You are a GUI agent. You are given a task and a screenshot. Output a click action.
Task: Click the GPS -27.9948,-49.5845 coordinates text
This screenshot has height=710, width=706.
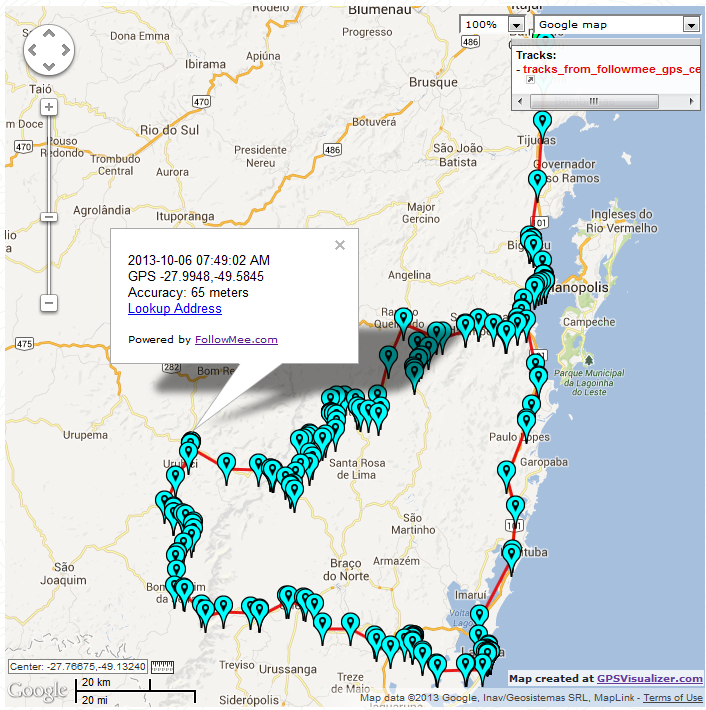coord(196,276)
